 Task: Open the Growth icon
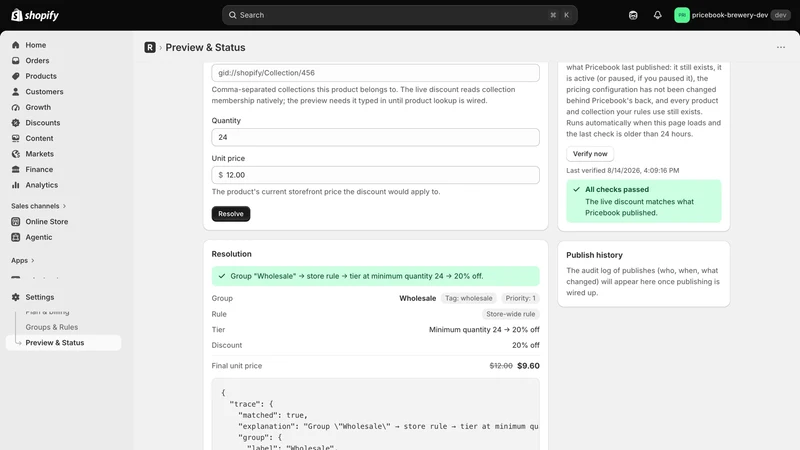tap(16, 107)
